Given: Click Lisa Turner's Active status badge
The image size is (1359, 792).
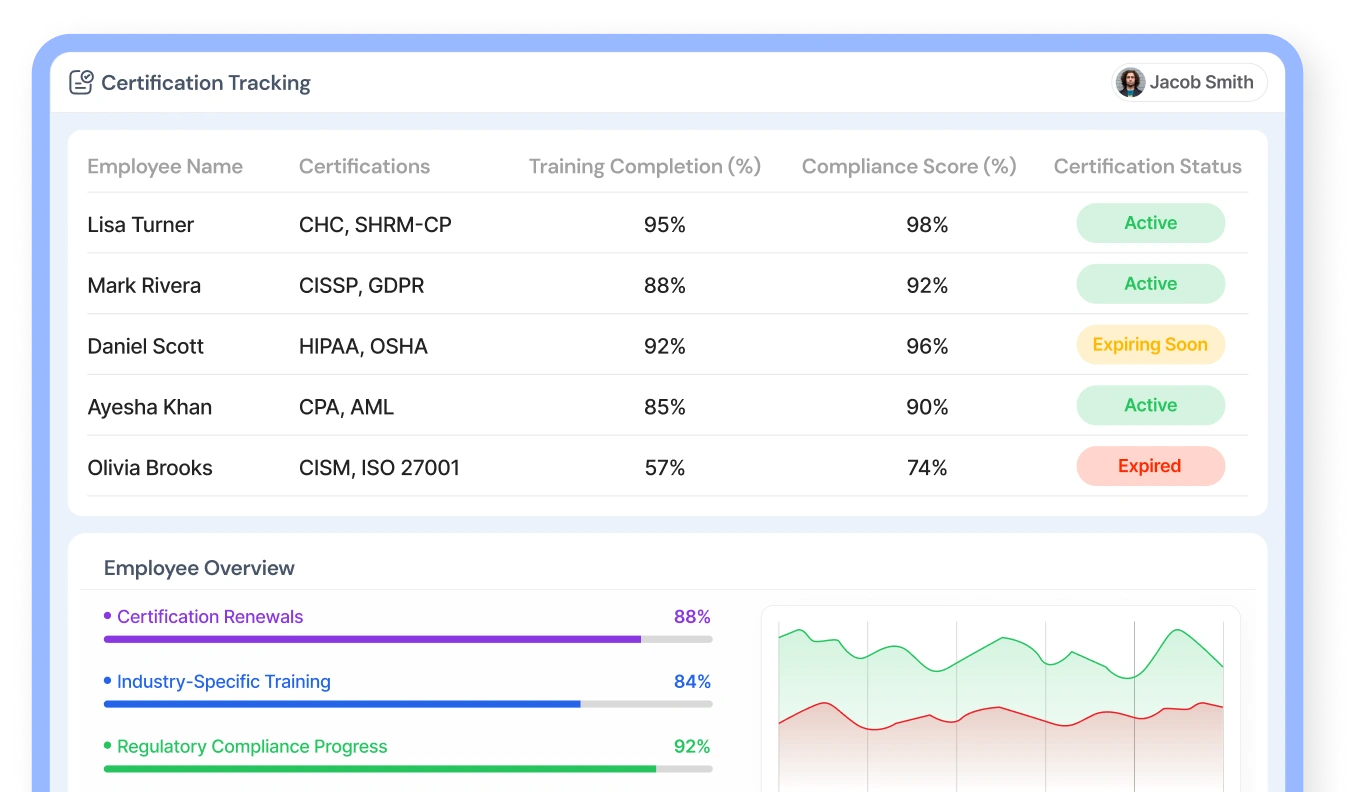Looking at the screenshot, I should click(x=1151, y=223).
